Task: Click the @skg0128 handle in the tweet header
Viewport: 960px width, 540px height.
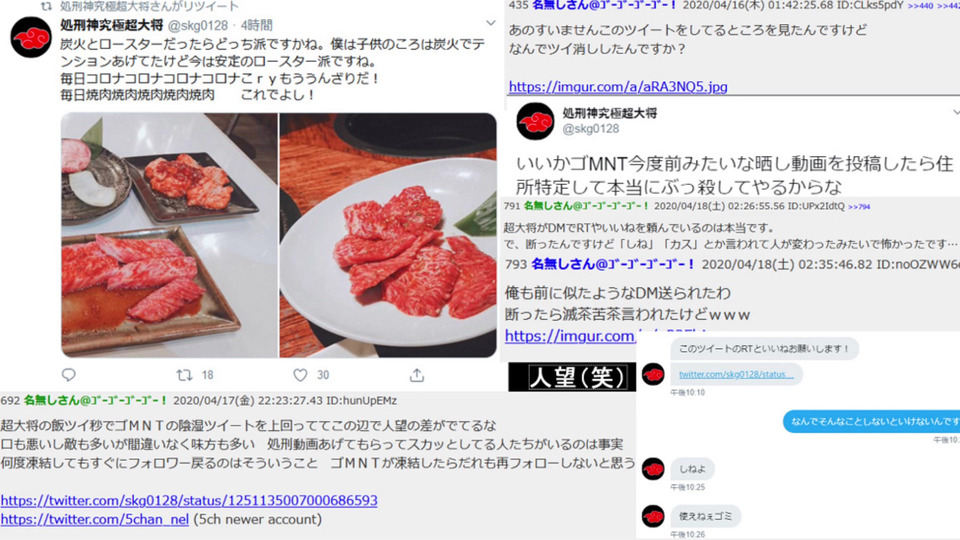Action: point(198,26)
